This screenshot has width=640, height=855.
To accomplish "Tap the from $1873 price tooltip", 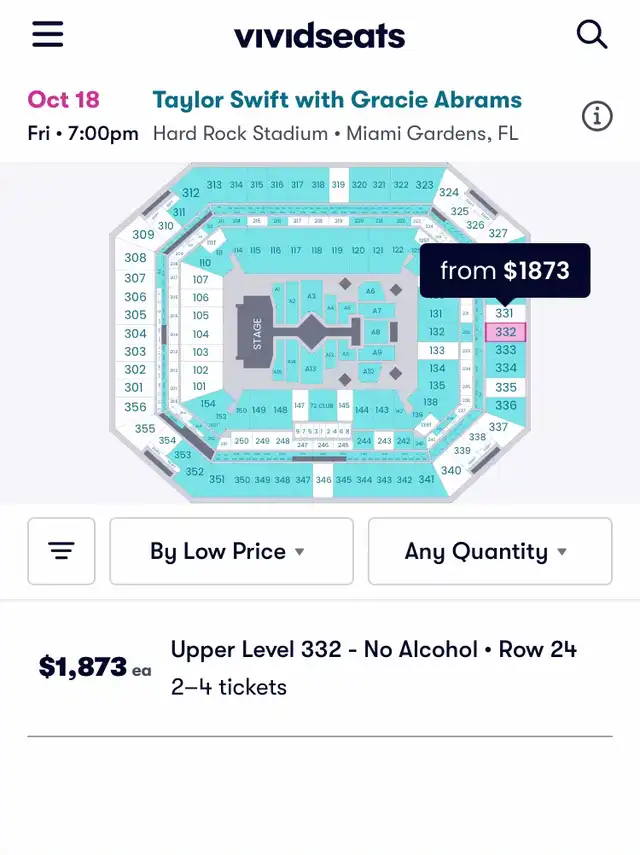I will click(x=505, y=270).
